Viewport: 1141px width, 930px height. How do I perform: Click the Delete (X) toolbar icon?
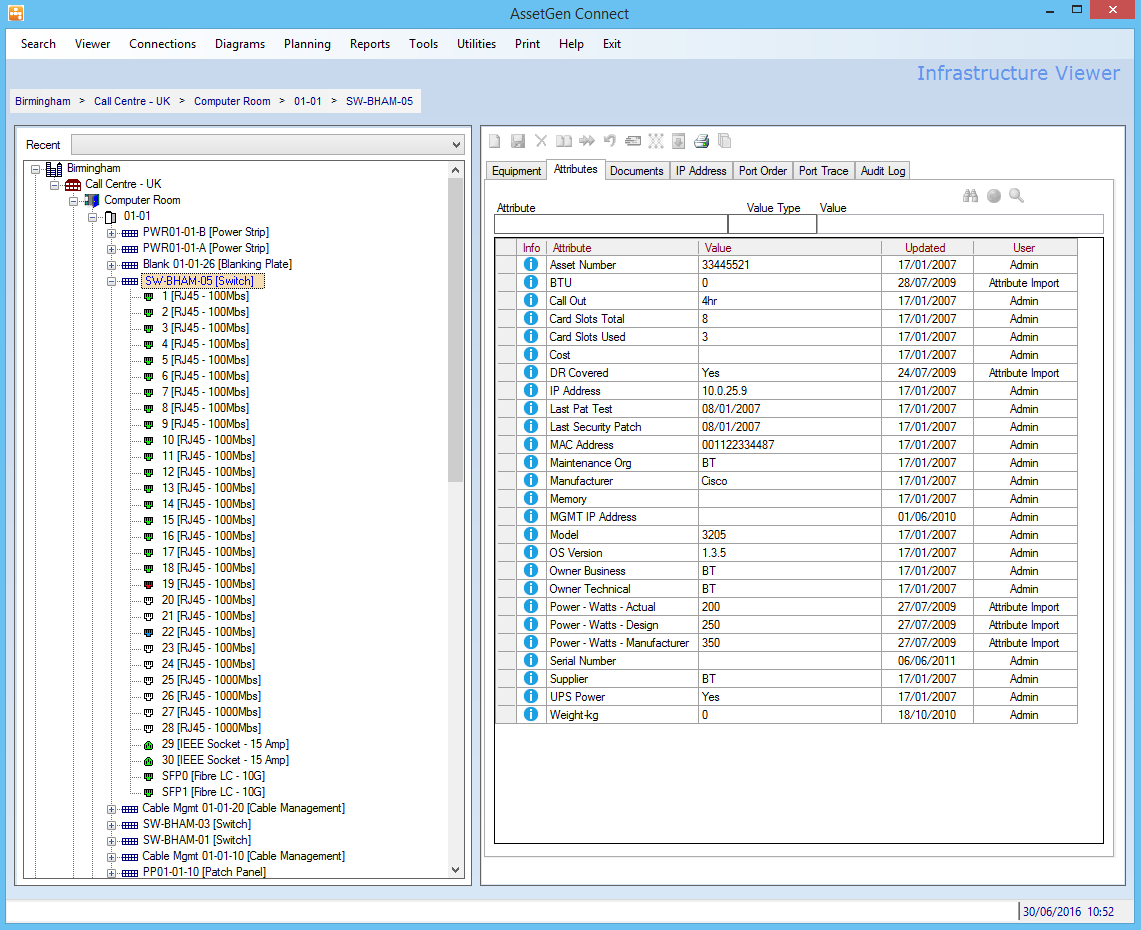point(540,140)
